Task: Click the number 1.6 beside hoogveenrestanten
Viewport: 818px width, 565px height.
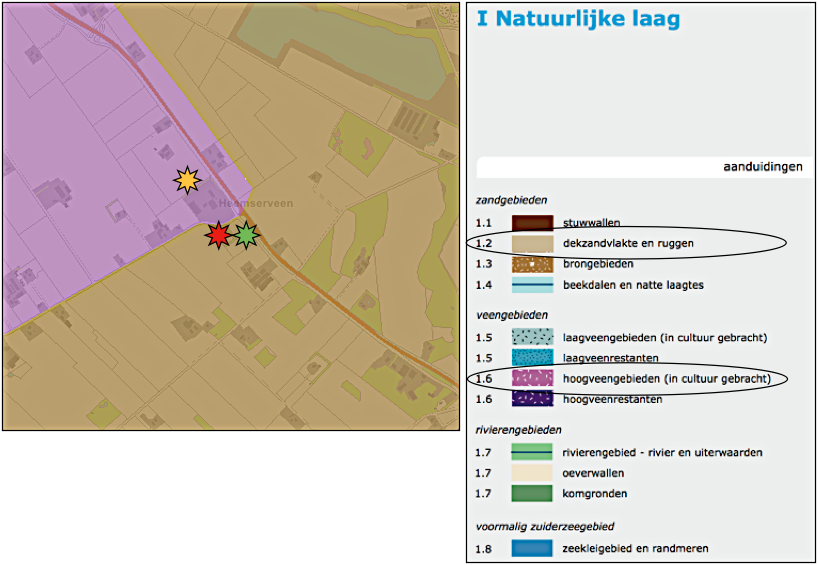Action: tap(484, 400)
